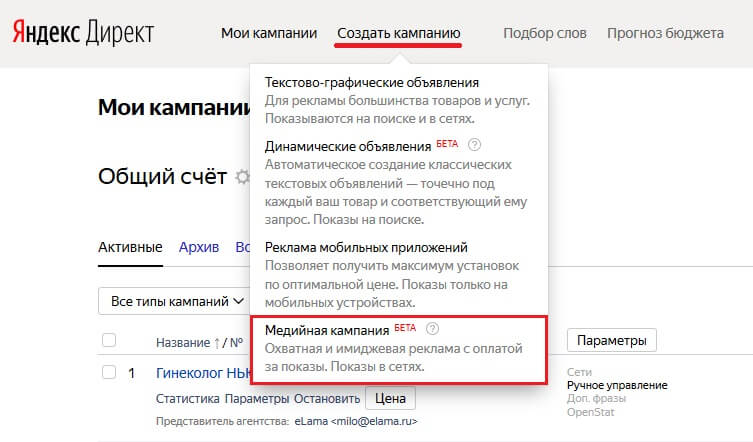
Task: Sort by the Название column header
Action: (182, 343)
